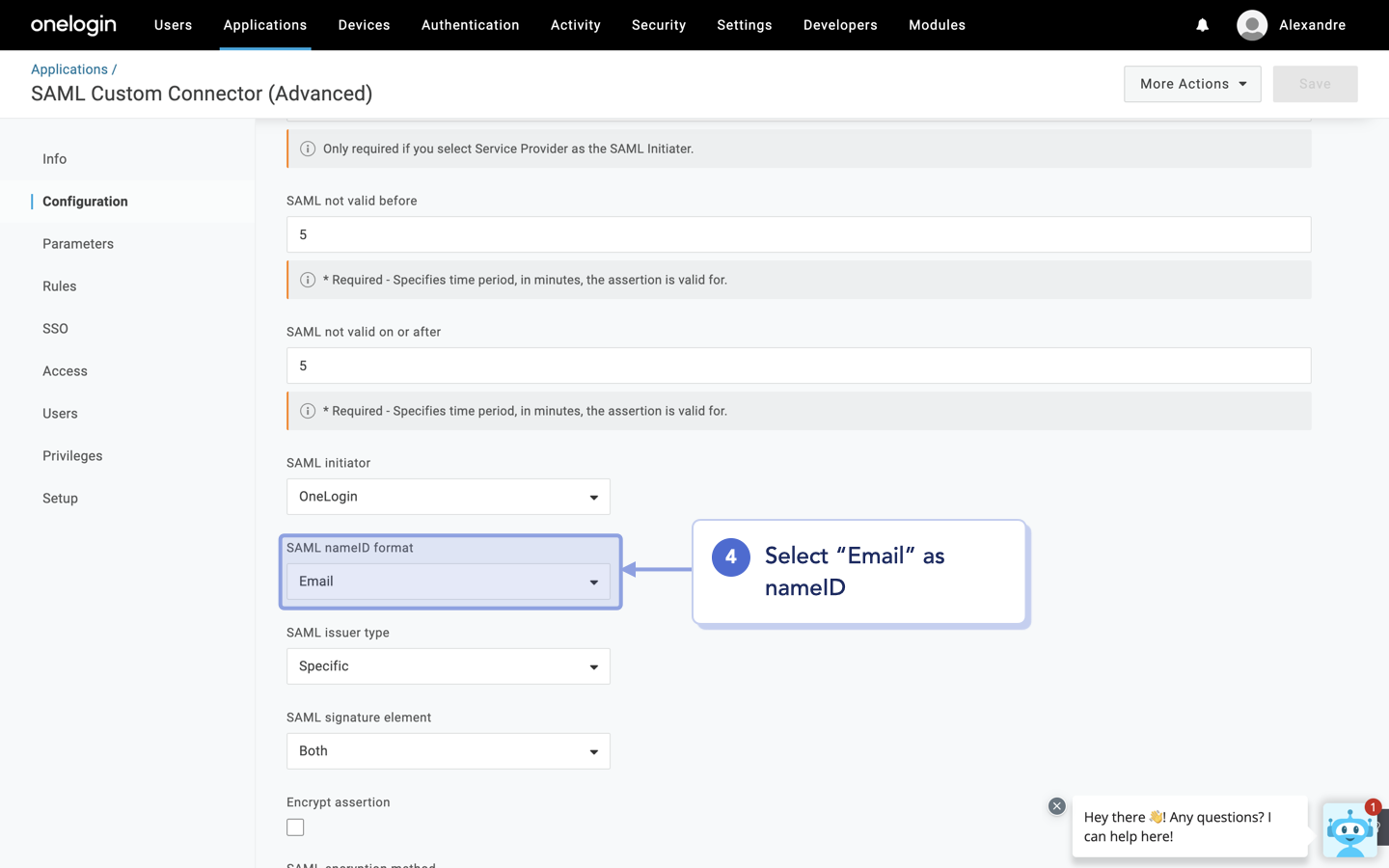Open the notifications bell icon
The width and height of the screenshot is (1389, 868).
coord(1202,25)
